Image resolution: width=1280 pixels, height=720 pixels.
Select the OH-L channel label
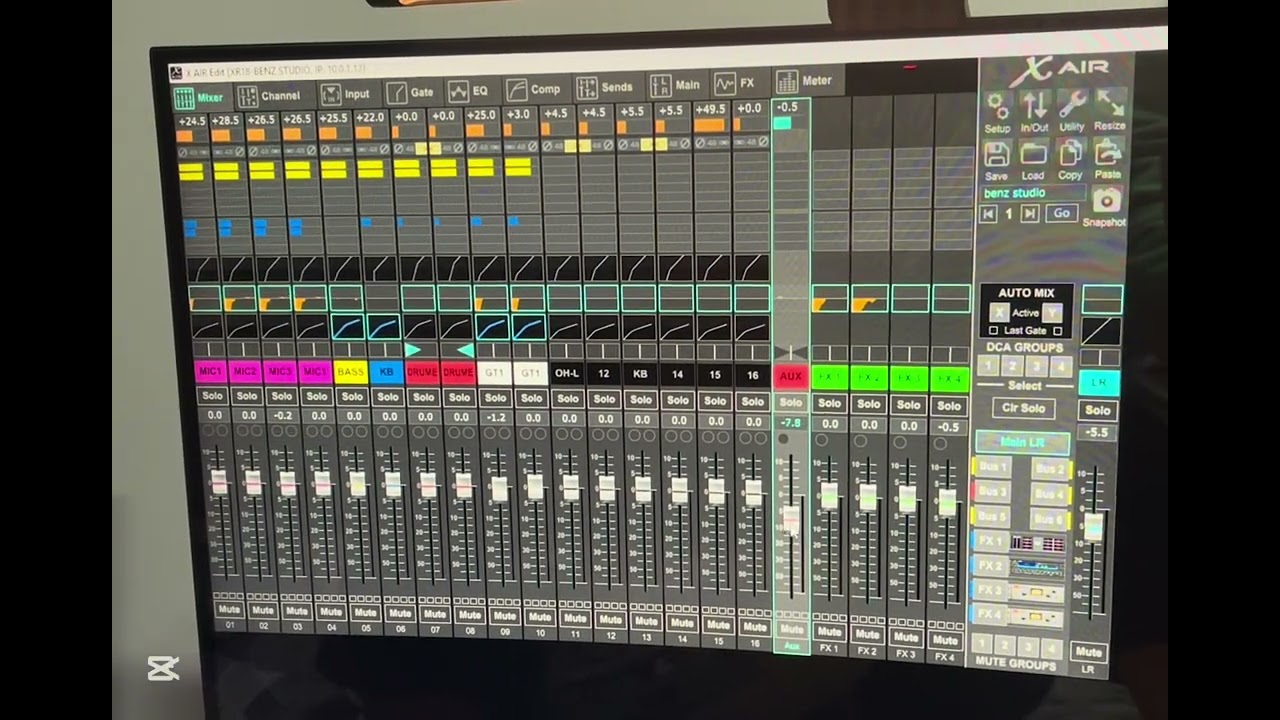(567, 373)
